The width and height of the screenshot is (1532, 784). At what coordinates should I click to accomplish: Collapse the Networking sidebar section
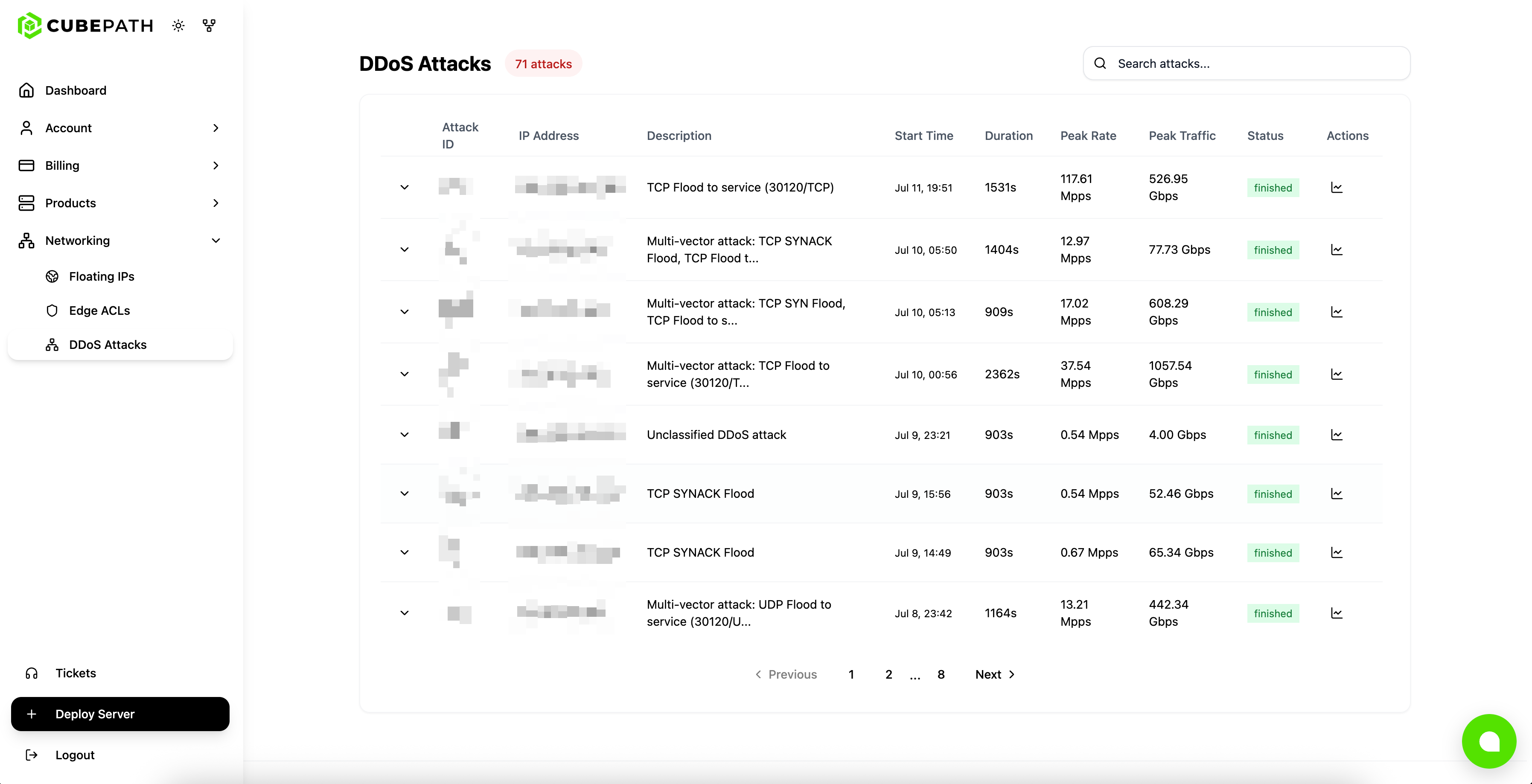pyautogui.click(x=216, y=241)
